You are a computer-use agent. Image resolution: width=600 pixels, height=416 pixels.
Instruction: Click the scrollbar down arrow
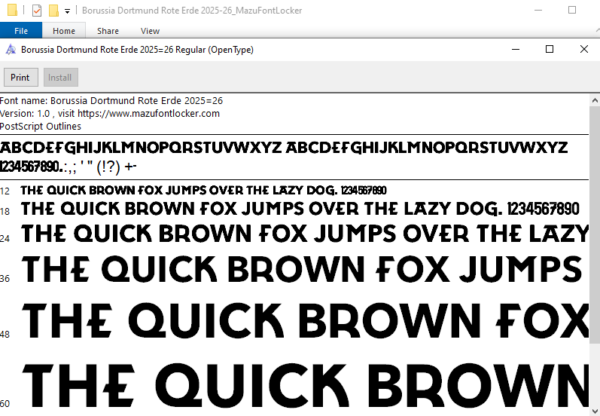pyautogui.click(x=595, y=410)
